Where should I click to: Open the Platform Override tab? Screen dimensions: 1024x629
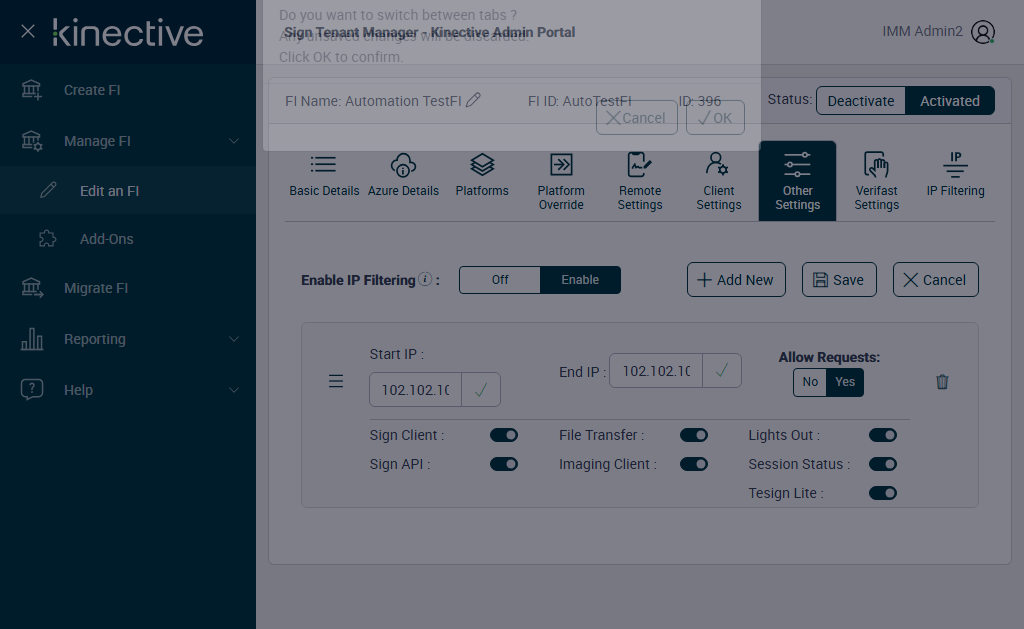coord(561,182)
